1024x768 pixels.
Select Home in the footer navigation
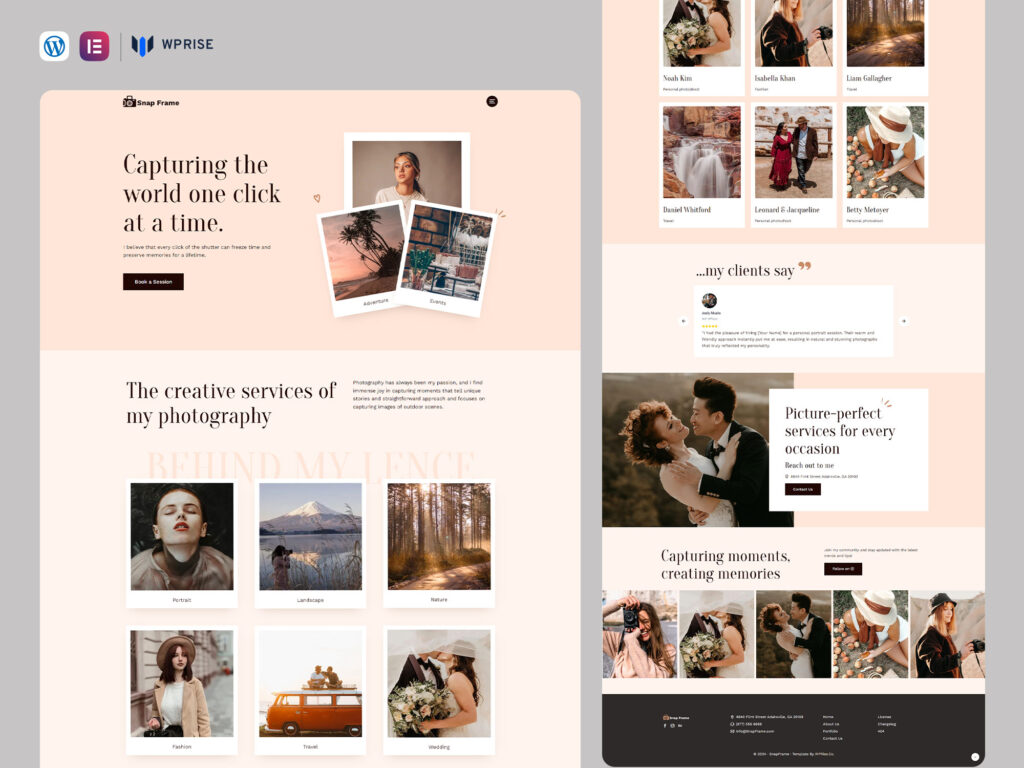[x=829, y=717]
